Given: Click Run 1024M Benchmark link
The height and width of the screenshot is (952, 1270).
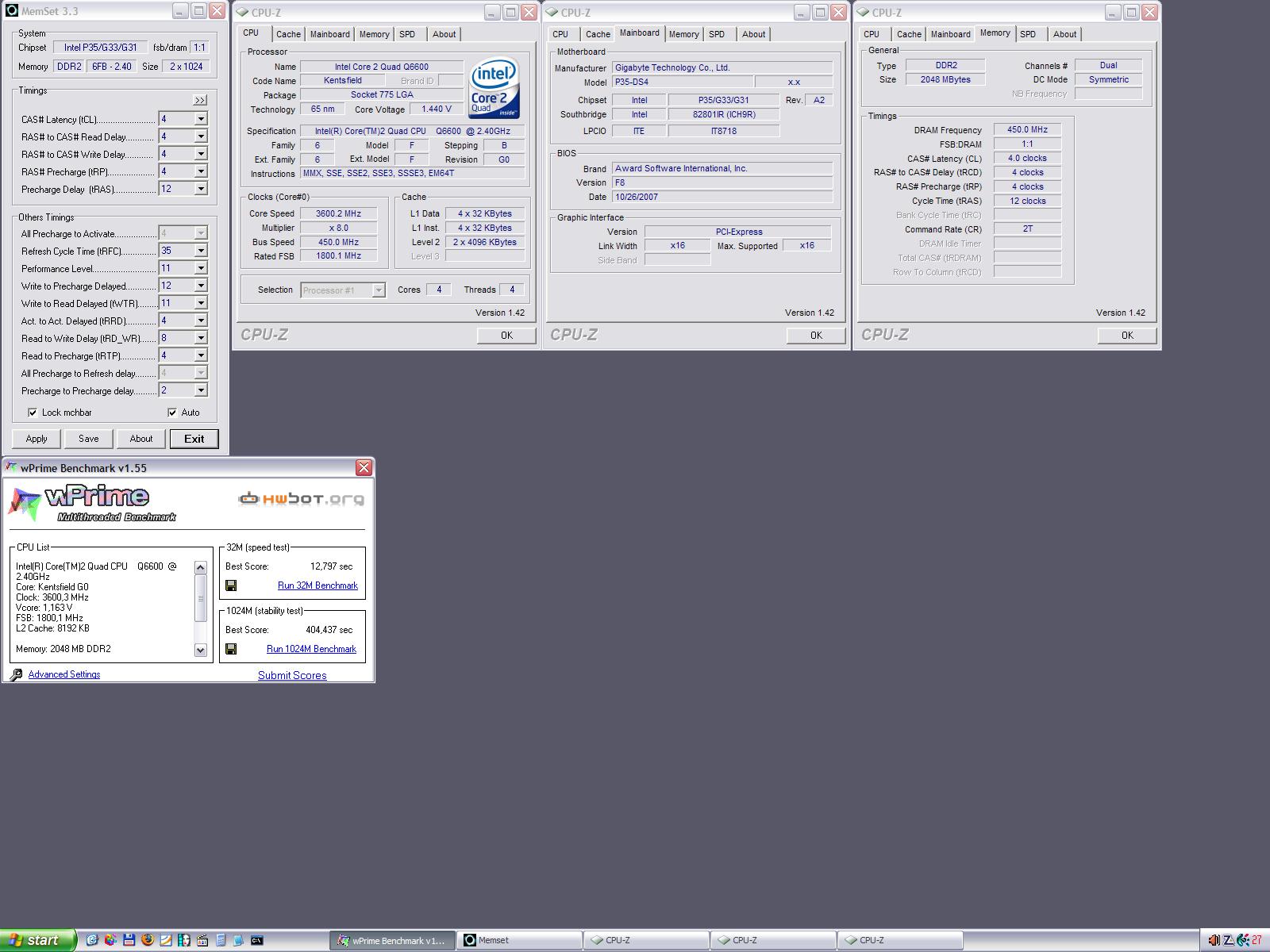Looking at the screenshot, I should (x=311, y=649).
